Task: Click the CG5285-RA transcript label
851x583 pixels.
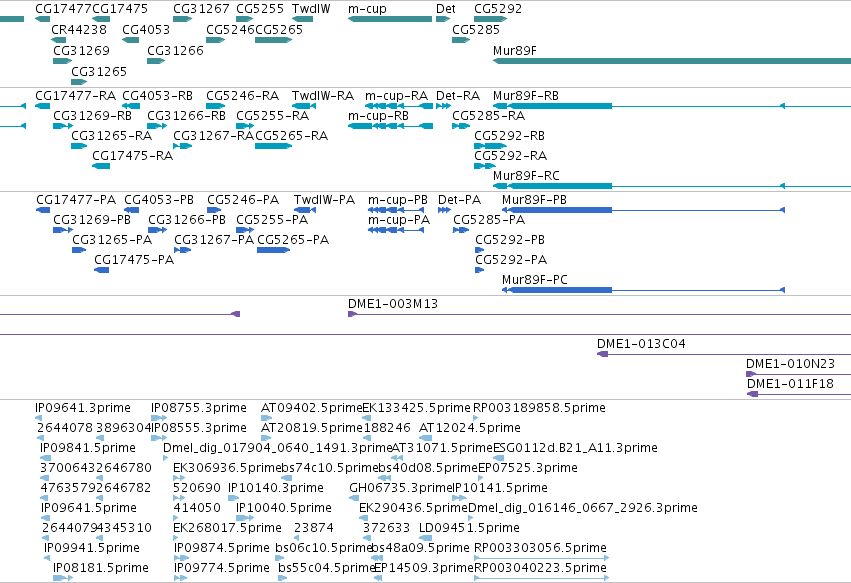Action: point(488,116)
